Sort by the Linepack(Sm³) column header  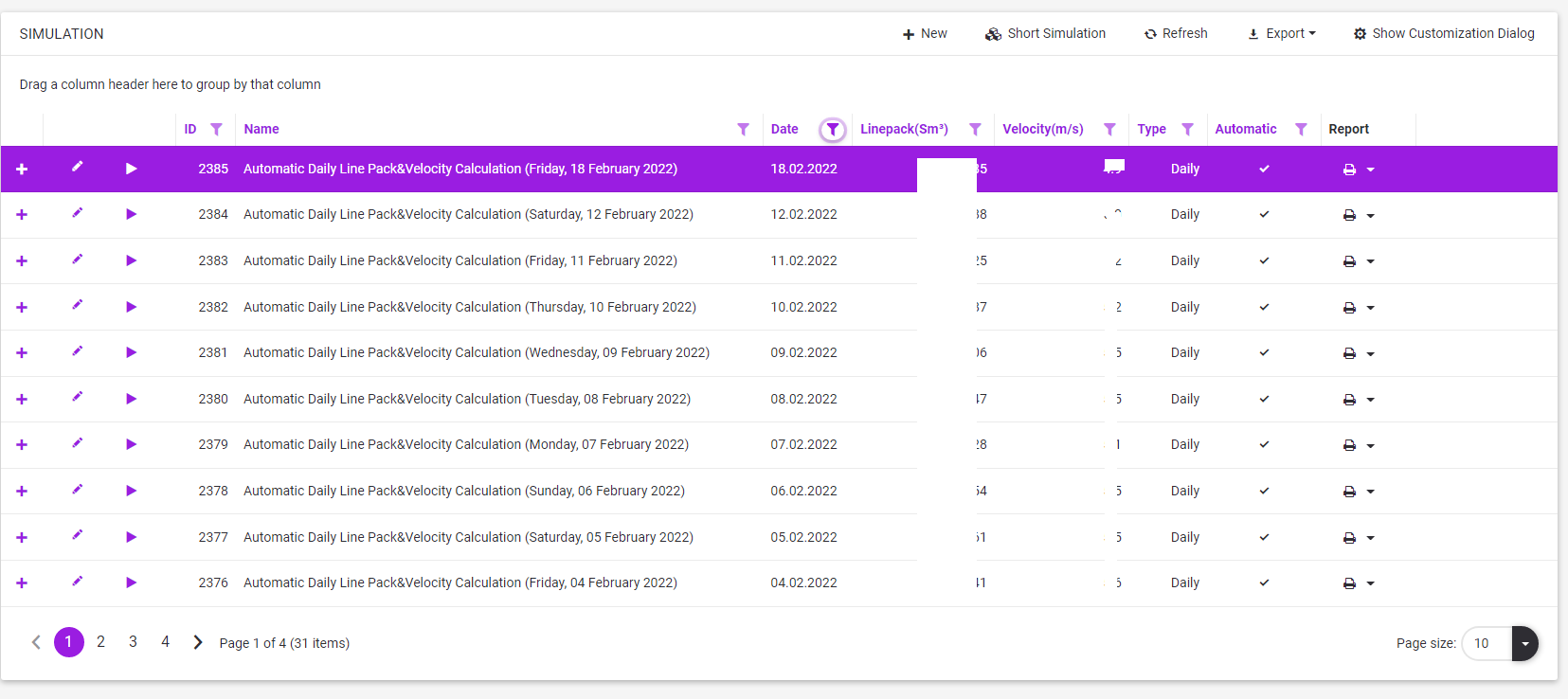point(904,129)
